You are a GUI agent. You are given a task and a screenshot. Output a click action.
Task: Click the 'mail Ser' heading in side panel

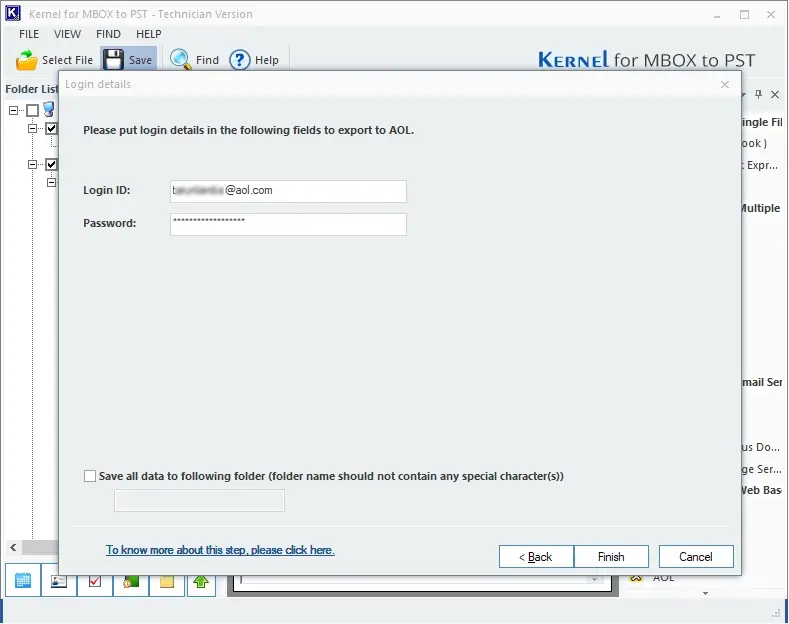coord(762,382)
